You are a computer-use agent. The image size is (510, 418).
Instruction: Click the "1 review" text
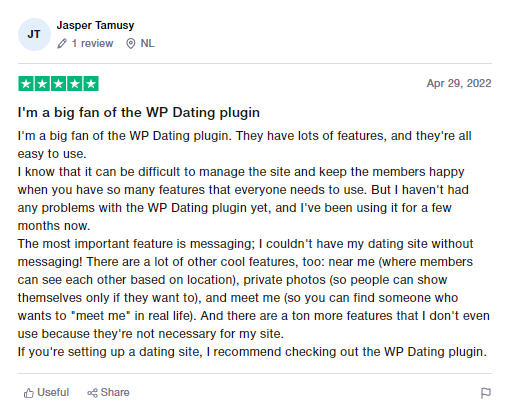(92, 43)
